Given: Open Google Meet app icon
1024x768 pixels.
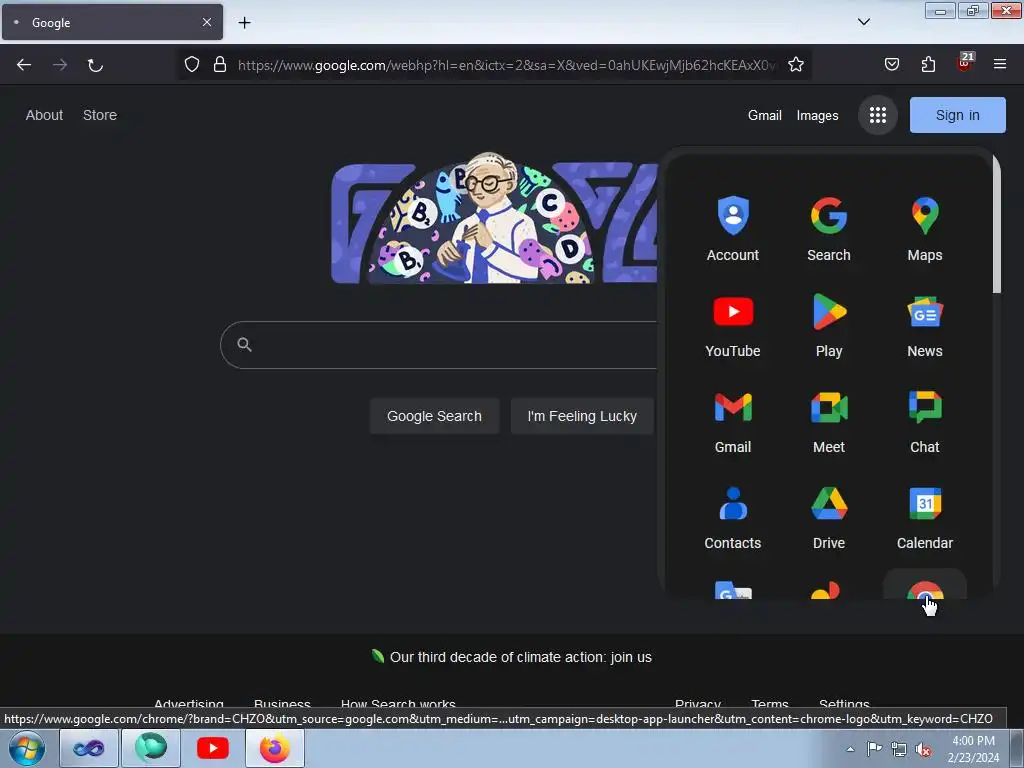Looking at the screenshot, I should [829, 421].
